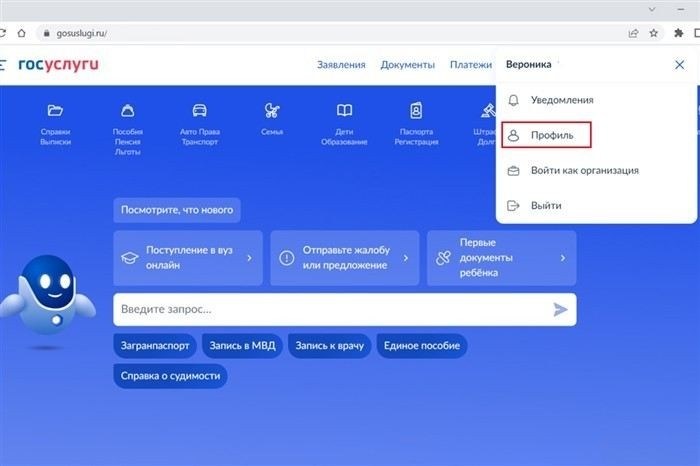Image resolution: width=700 pixels, height=466 pixels.
Task: Open the browser extensions puzzle icon
Action: point(679,33)
